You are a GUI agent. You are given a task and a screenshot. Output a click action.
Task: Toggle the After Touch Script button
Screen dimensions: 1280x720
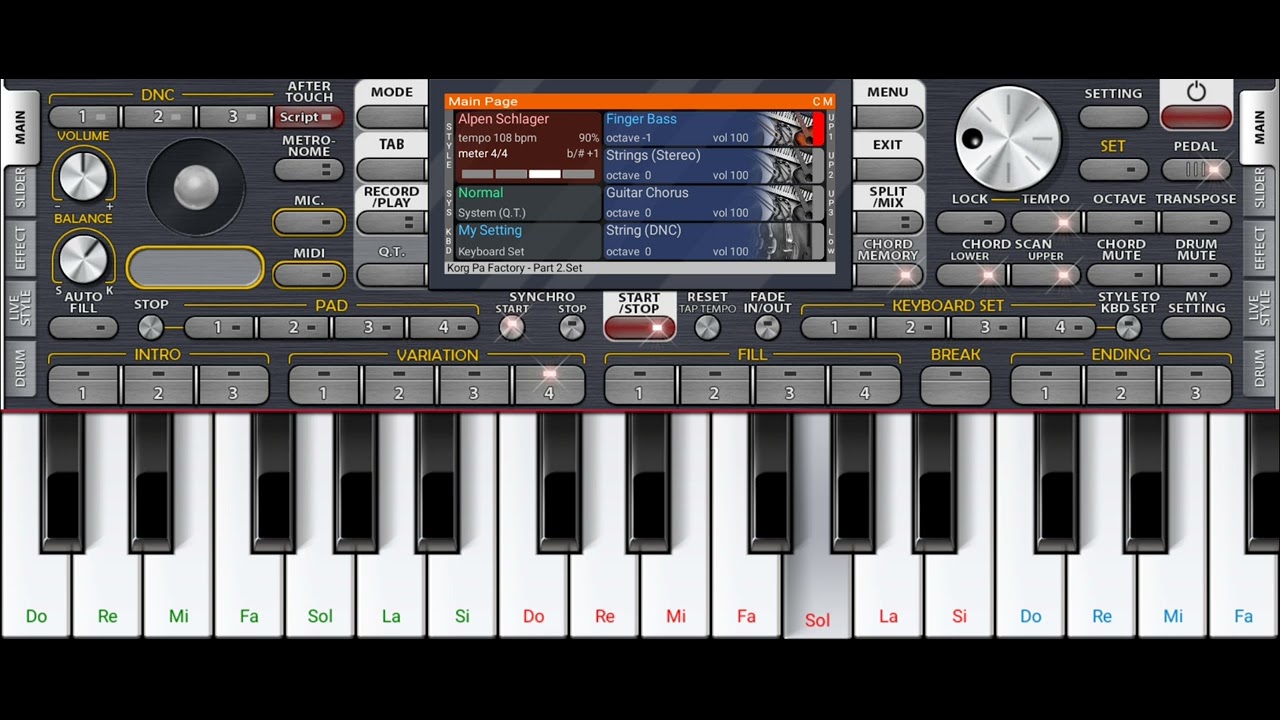pyautogui.click(x=309, y=117)
